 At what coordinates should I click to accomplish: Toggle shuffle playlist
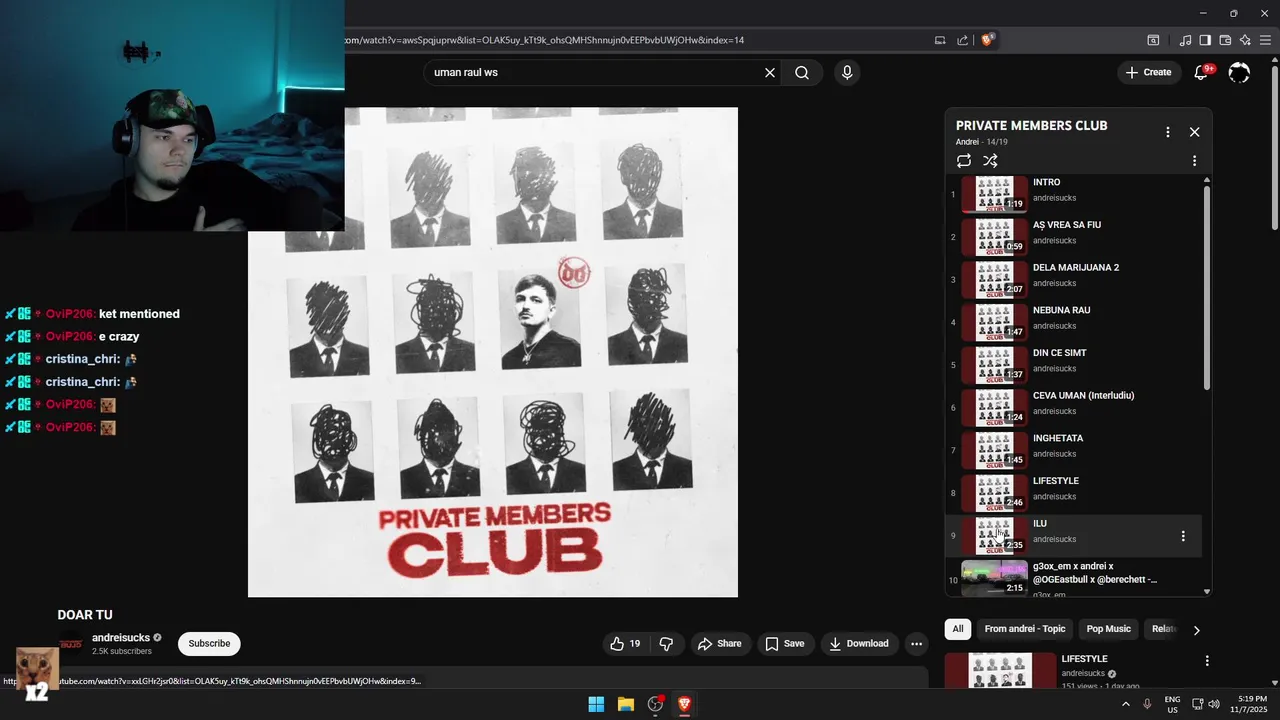click(990, 161)
